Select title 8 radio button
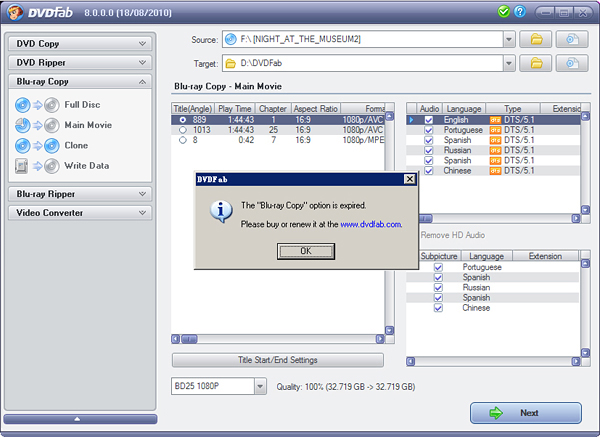 click(x=183, y=140)
